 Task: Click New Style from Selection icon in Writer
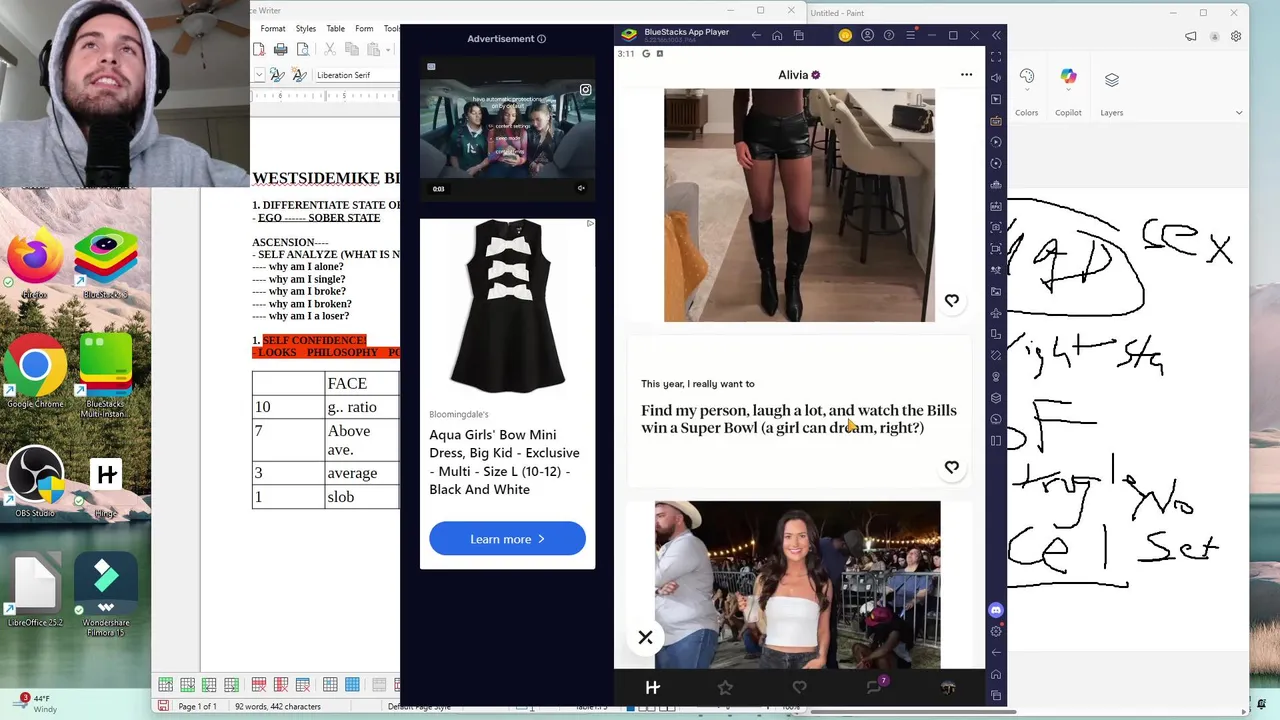click(297, 75)
